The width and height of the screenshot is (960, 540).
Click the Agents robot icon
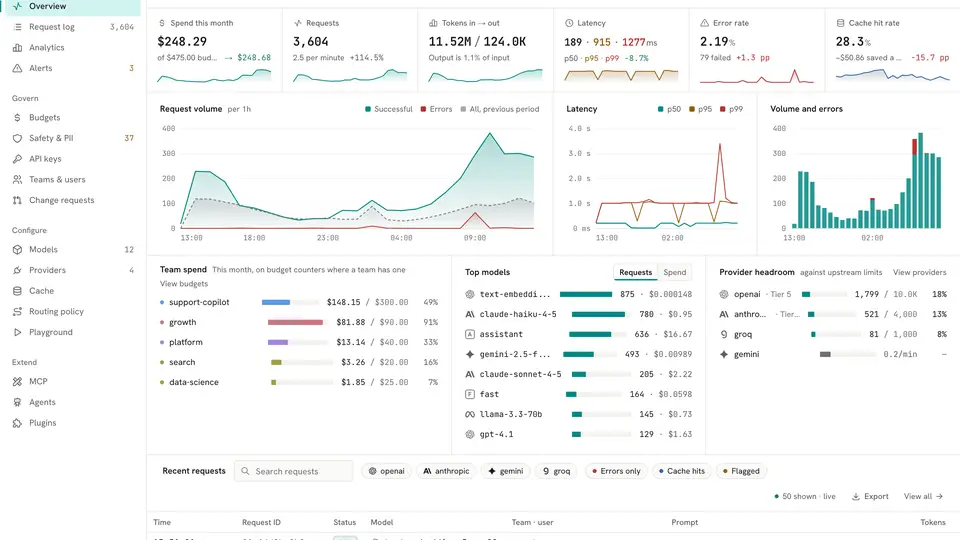point(17,402)
